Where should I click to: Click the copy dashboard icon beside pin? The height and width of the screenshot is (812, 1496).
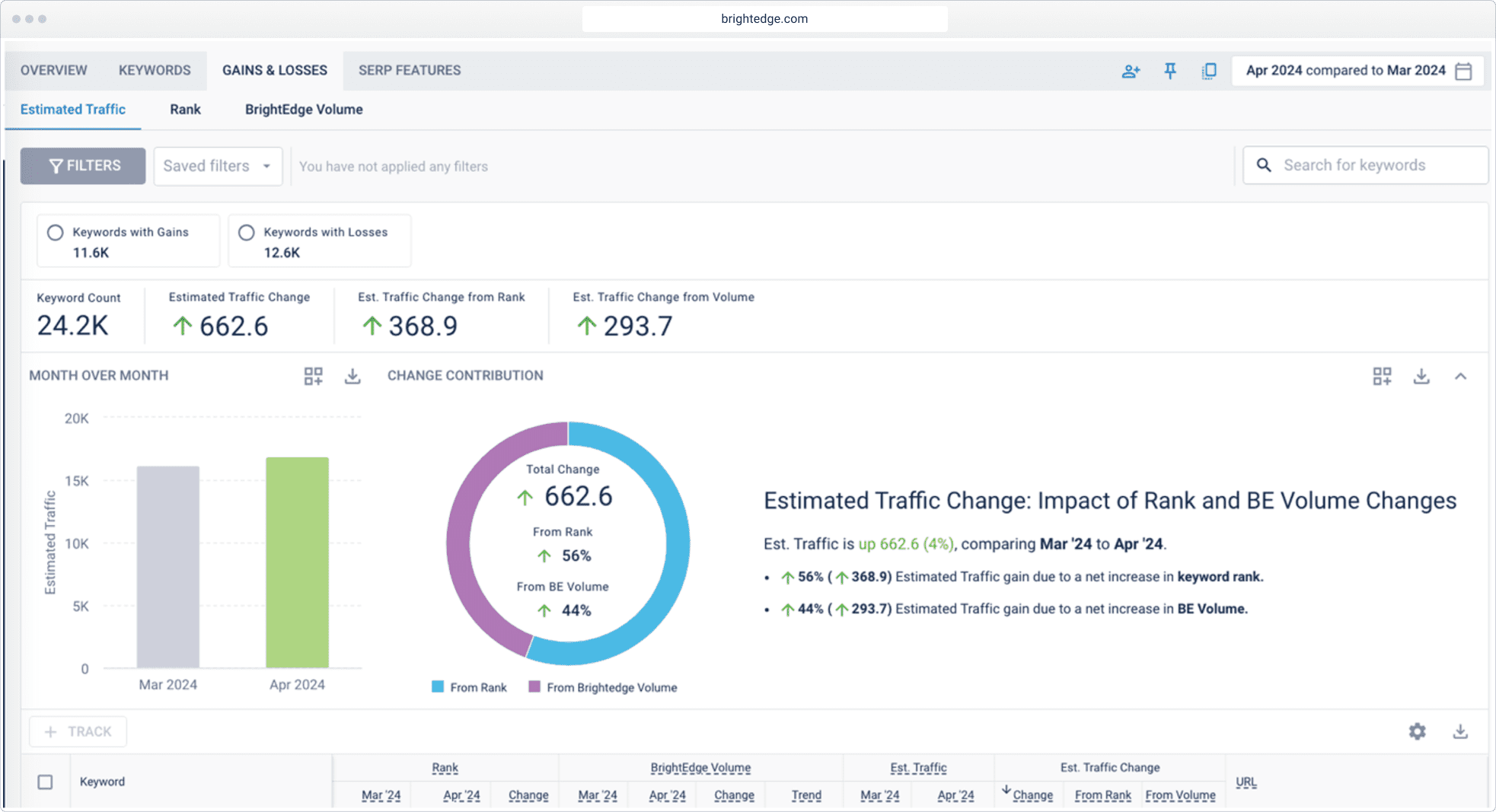pyautogui.click(x=1209, y=71)
